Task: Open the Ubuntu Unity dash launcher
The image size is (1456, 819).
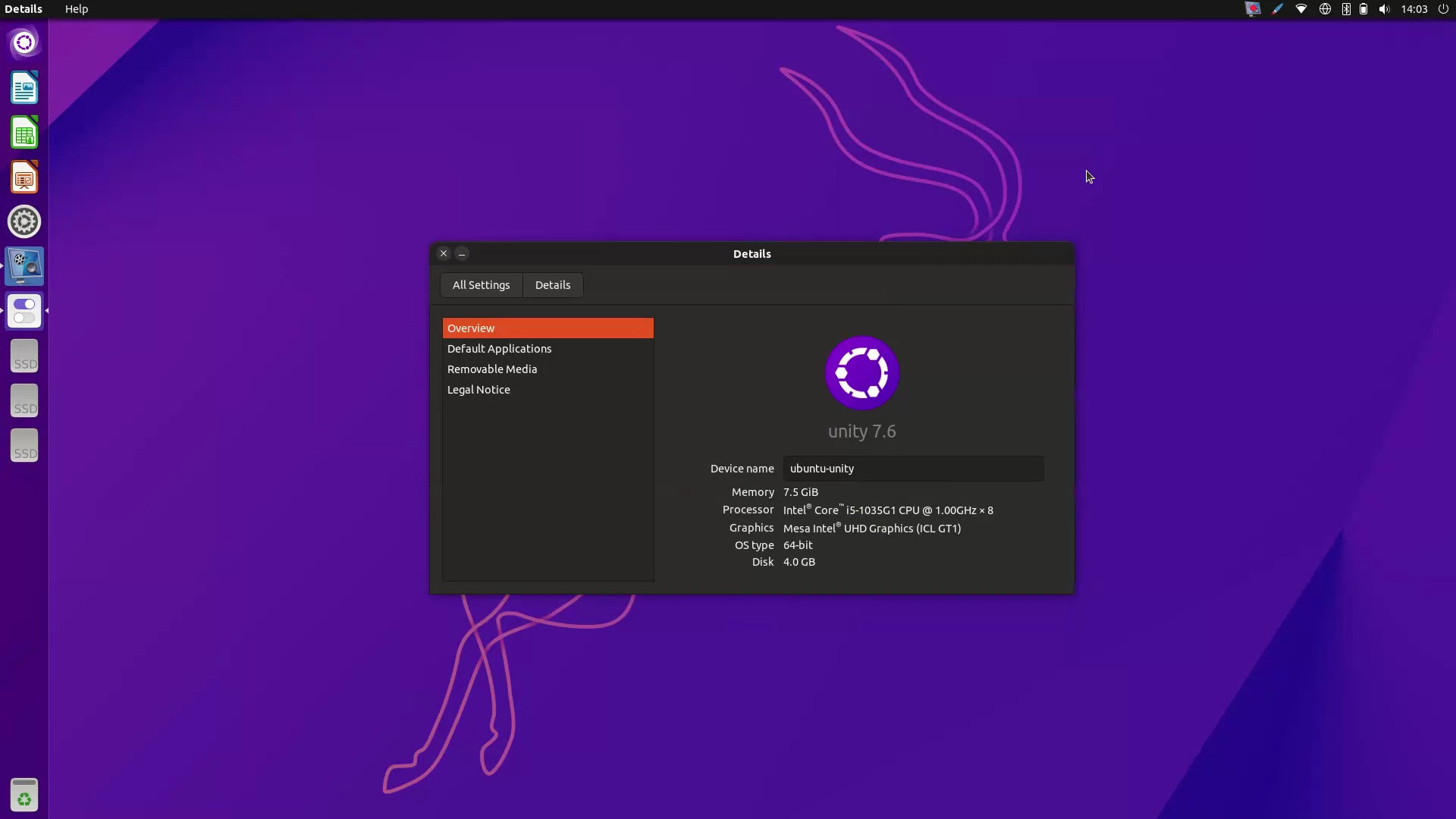Action: pyautogui.click(x=24, y=42)
